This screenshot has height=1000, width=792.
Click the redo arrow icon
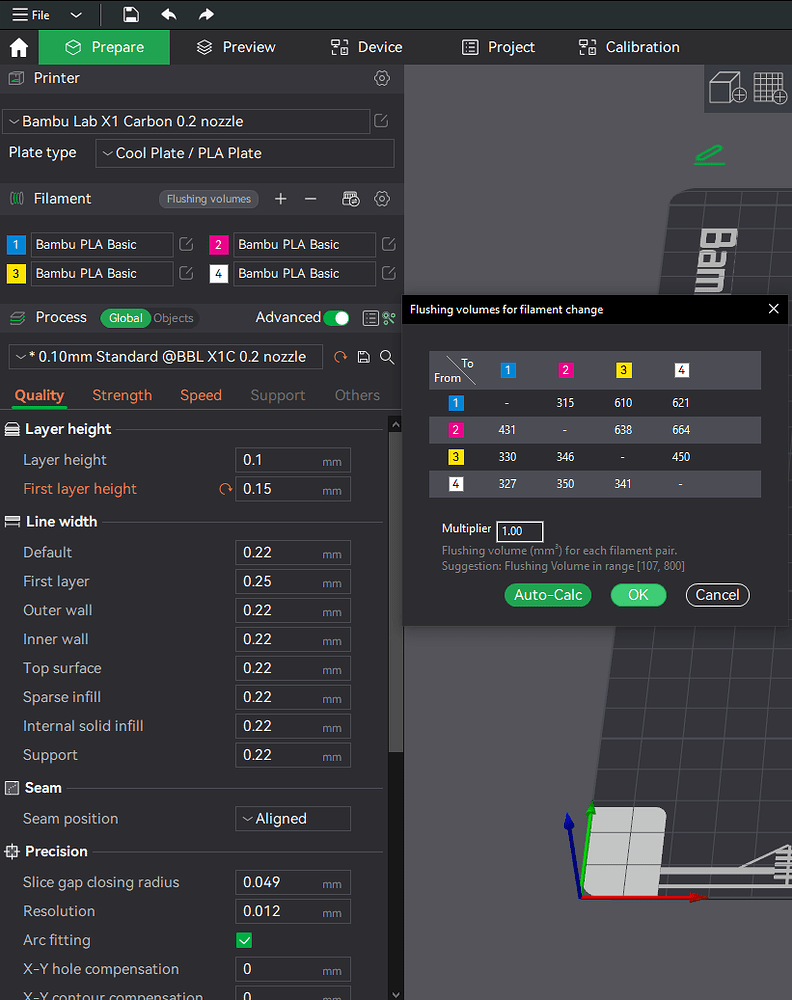206,15
